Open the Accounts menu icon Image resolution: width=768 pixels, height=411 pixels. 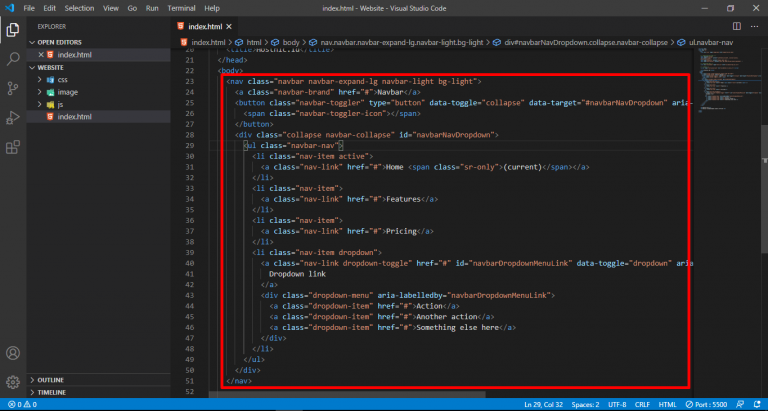point(13,353)
